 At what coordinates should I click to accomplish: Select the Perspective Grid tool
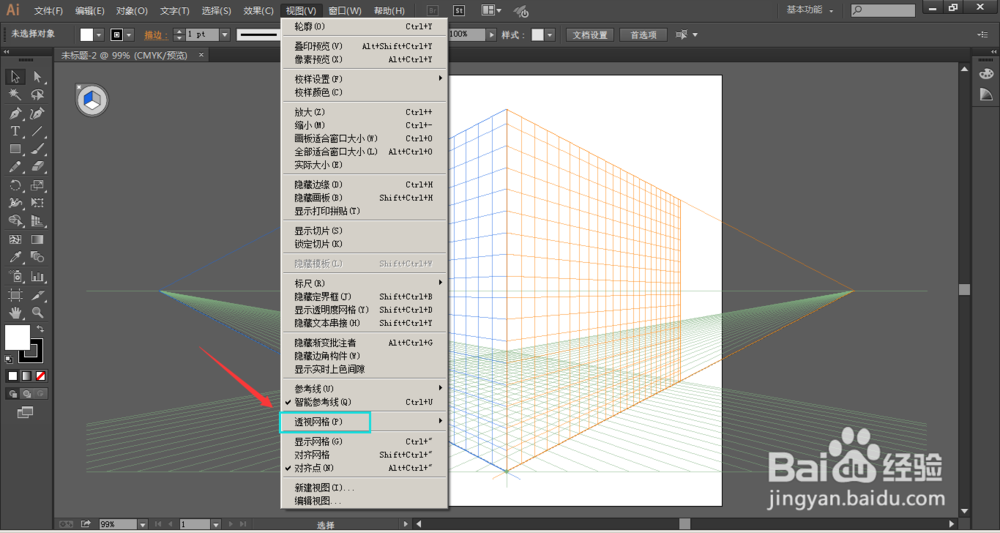click(x=38, y=221)
